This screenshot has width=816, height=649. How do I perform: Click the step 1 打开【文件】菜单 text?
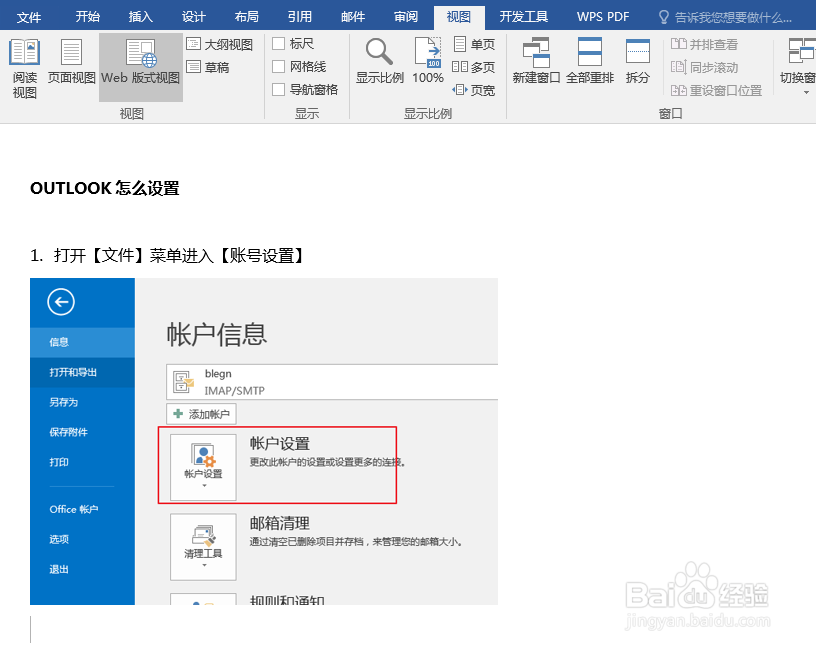pos(167,256)
